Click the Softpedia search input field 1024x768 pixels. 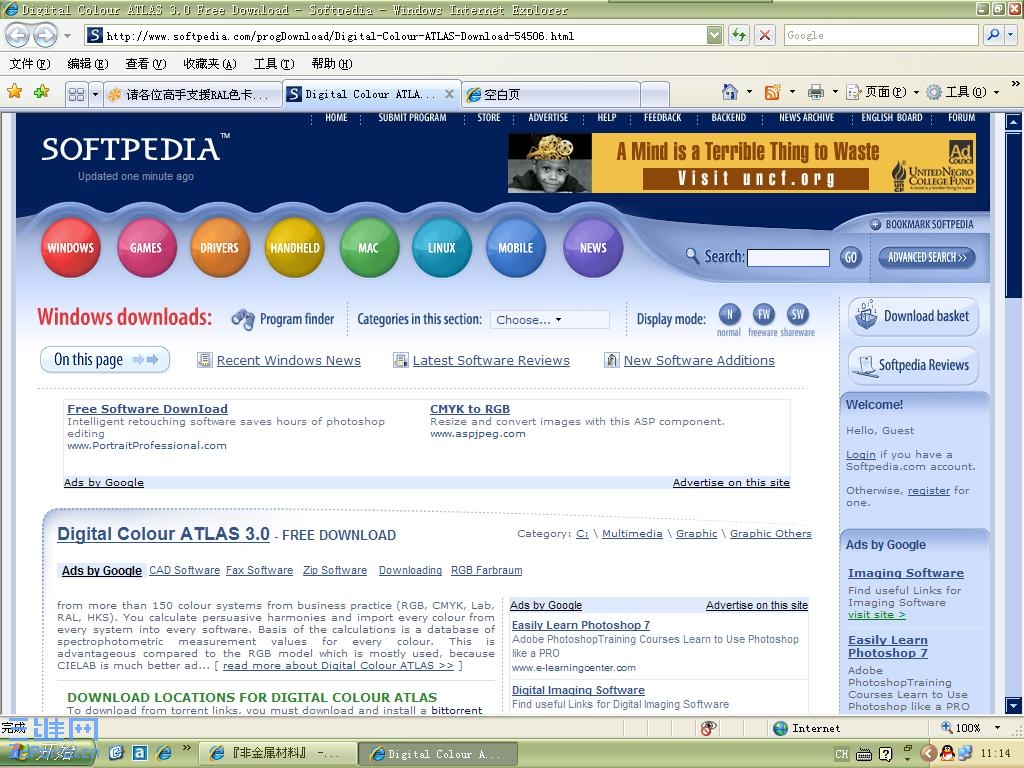[x=788, y=257]
